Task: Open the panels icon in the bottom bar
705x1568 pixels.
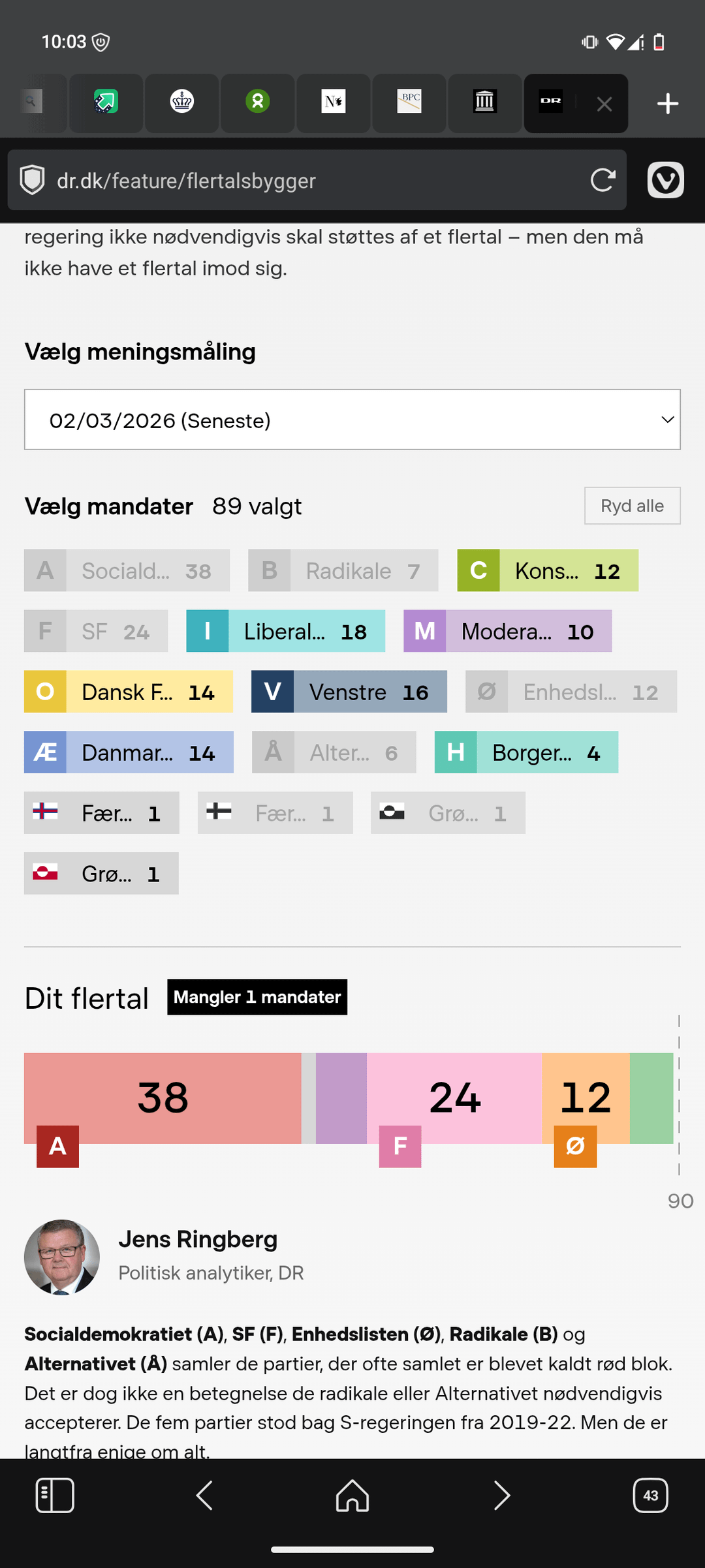Action: tap(55, 1495)
